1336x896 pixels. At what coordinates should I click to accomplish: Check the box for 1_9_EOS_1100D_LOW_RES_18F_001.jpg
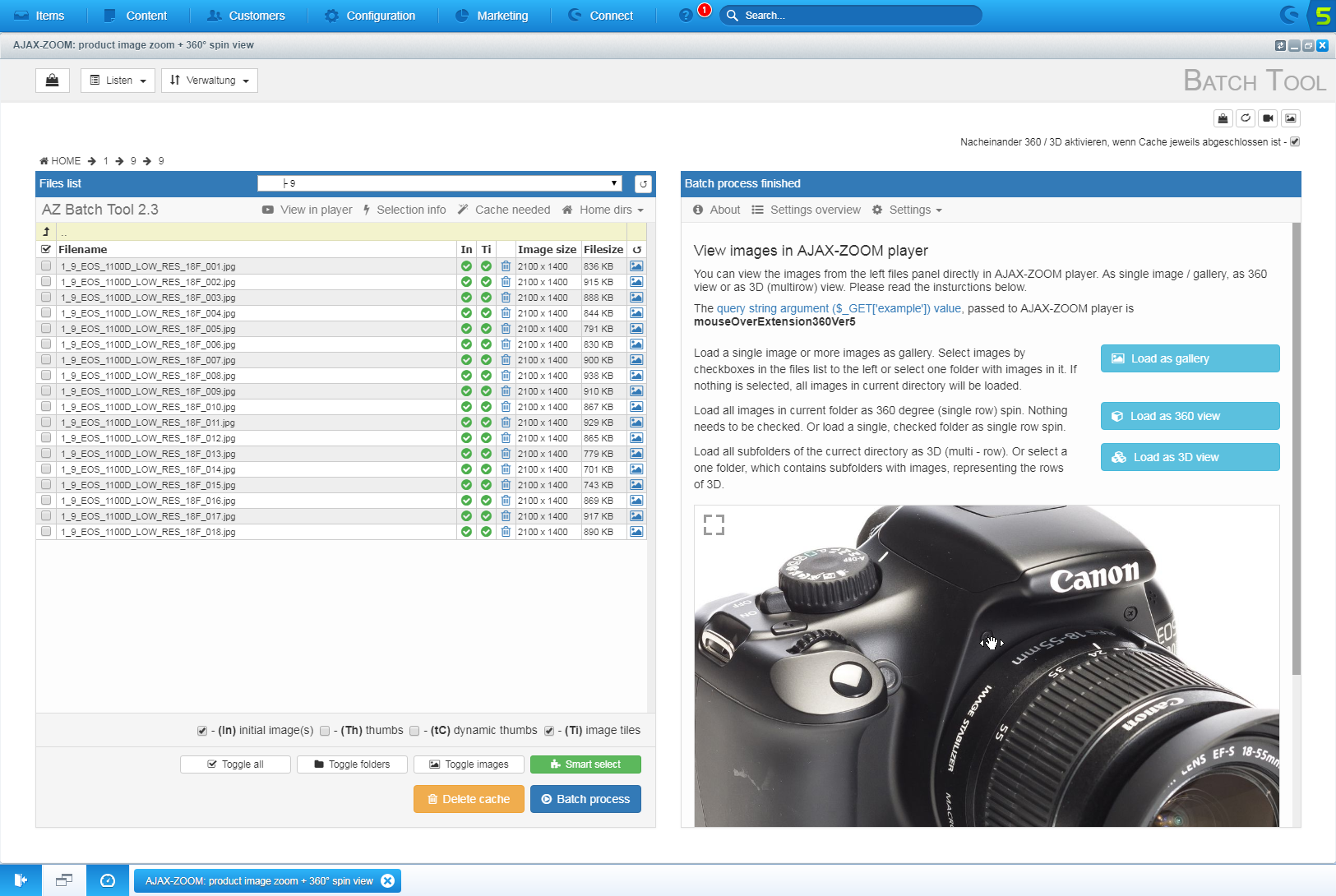click(46, 266)
